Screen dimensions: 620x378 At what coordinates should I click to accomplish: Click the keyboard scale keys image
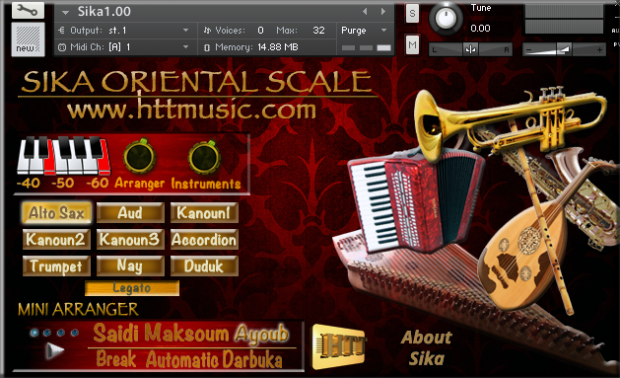[x=63, y=156]
